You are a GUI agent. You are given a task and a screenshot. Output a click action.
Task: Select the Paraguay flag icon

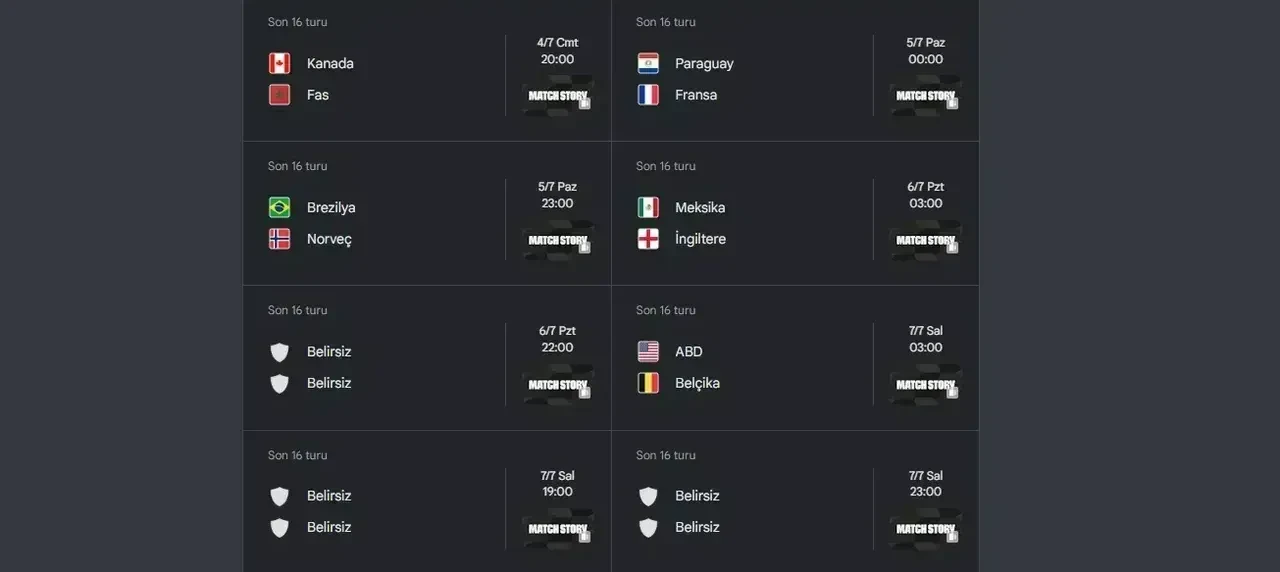(648, 63)
